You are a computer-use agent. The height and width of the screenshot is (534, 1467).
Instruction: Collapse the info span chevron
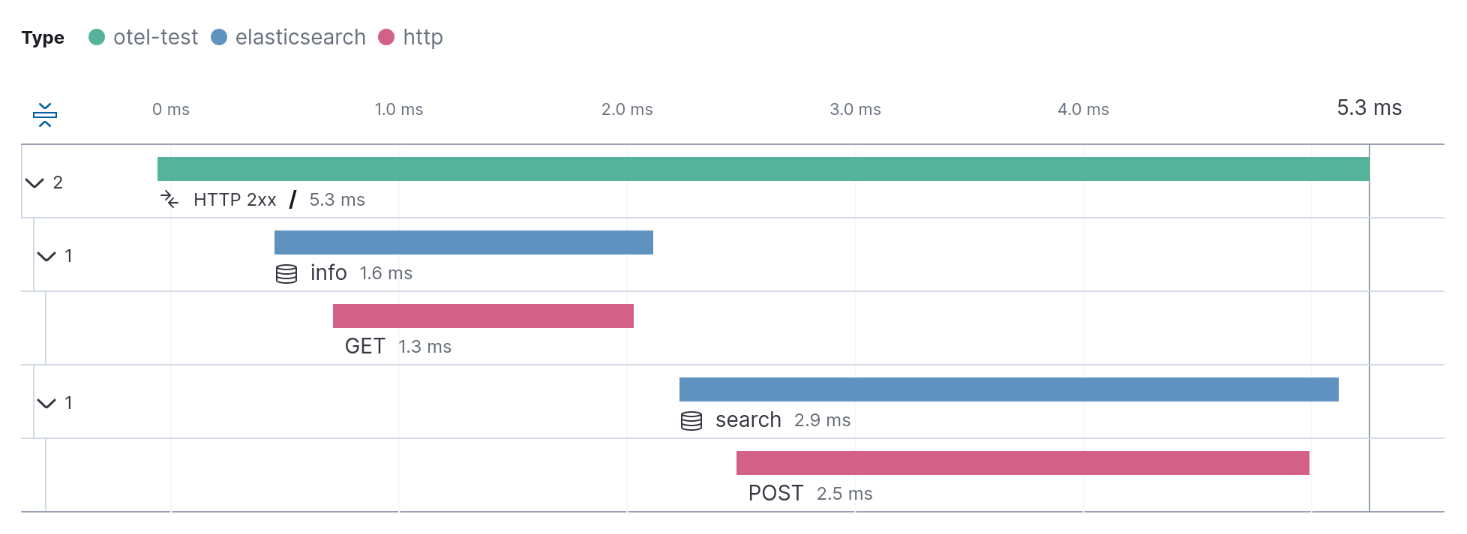pyautogui.click(x=46, y=256)
